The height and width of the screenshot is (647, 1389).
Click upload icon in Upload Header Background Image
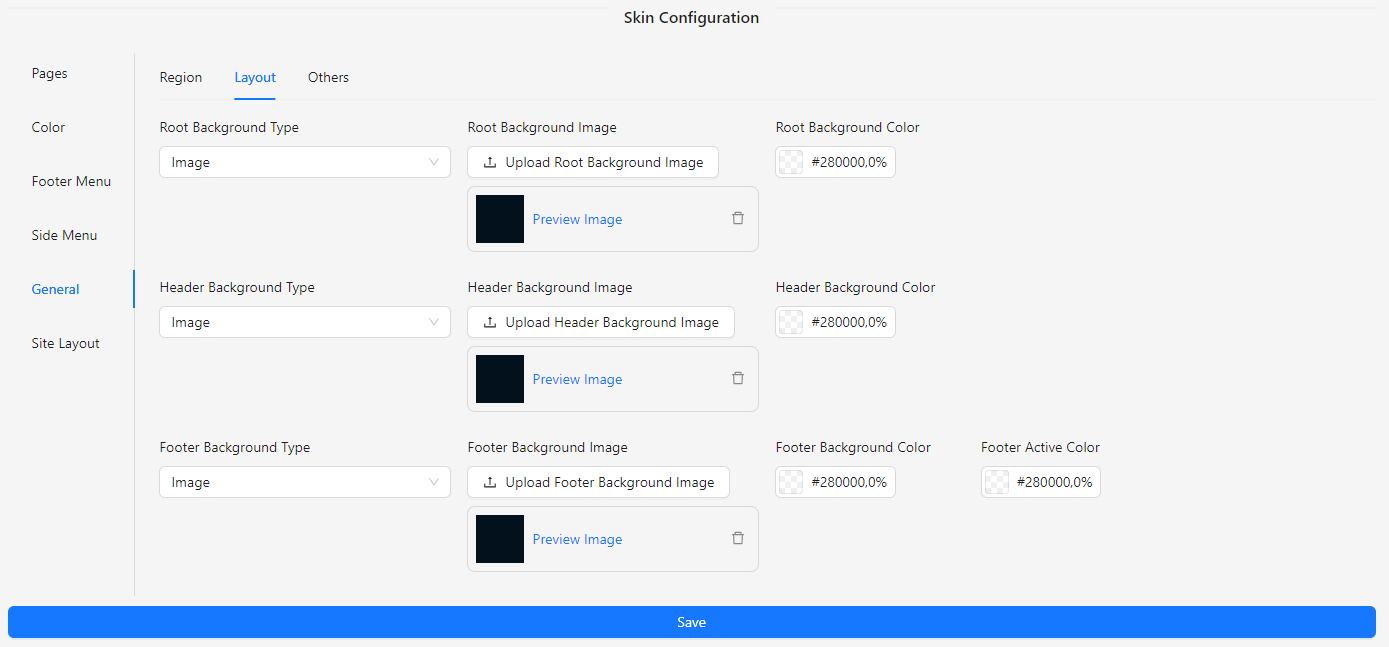(x=490, y=323)
